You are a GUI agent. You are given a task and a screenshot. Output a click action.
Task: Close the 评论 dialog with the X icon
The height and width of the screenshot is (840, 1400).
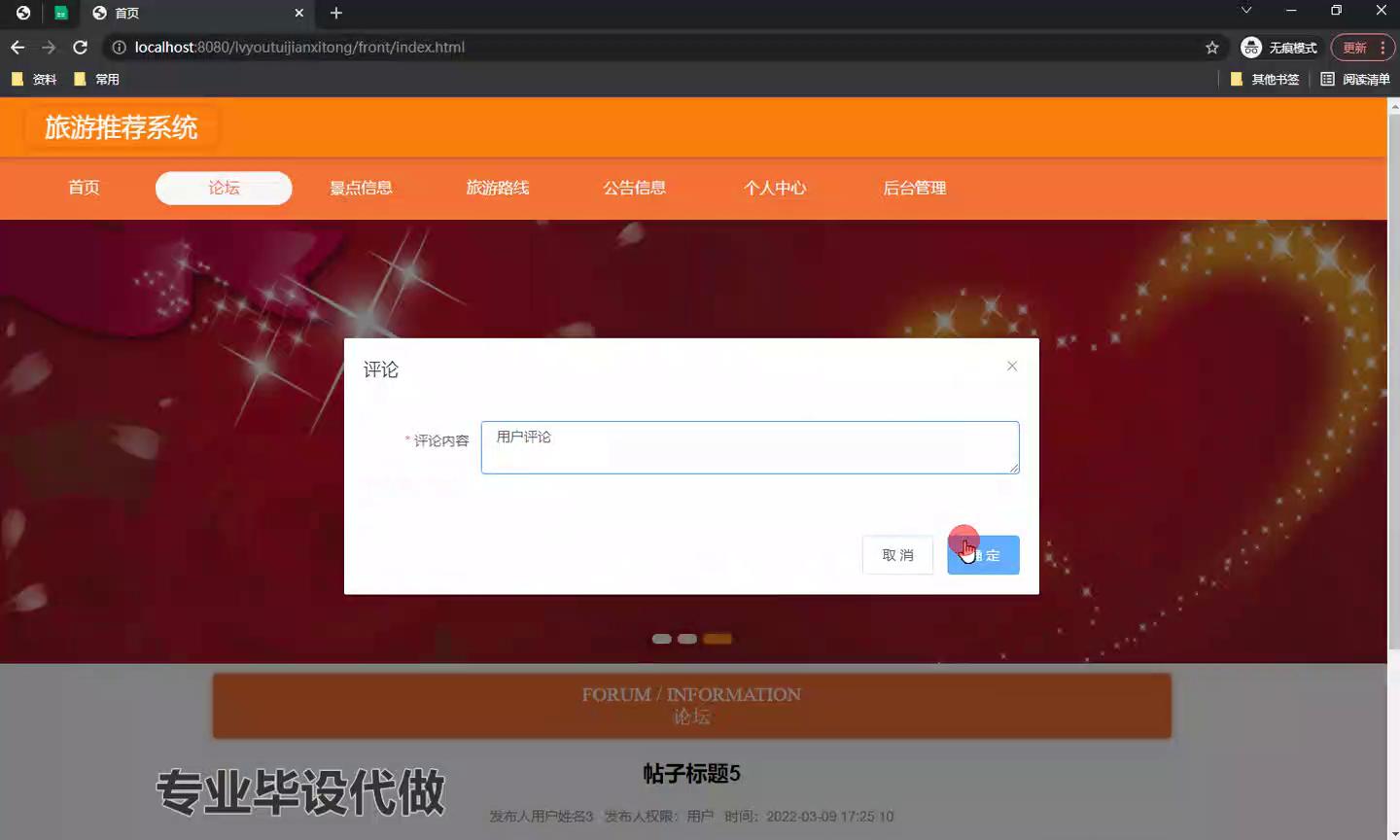click(1011, 367)
